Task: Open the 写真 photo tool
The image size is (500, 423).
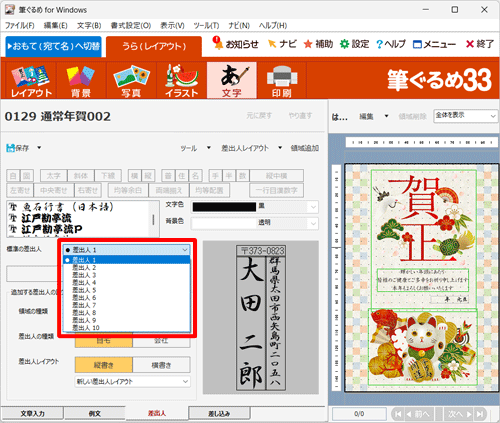Action: (131, 81)
